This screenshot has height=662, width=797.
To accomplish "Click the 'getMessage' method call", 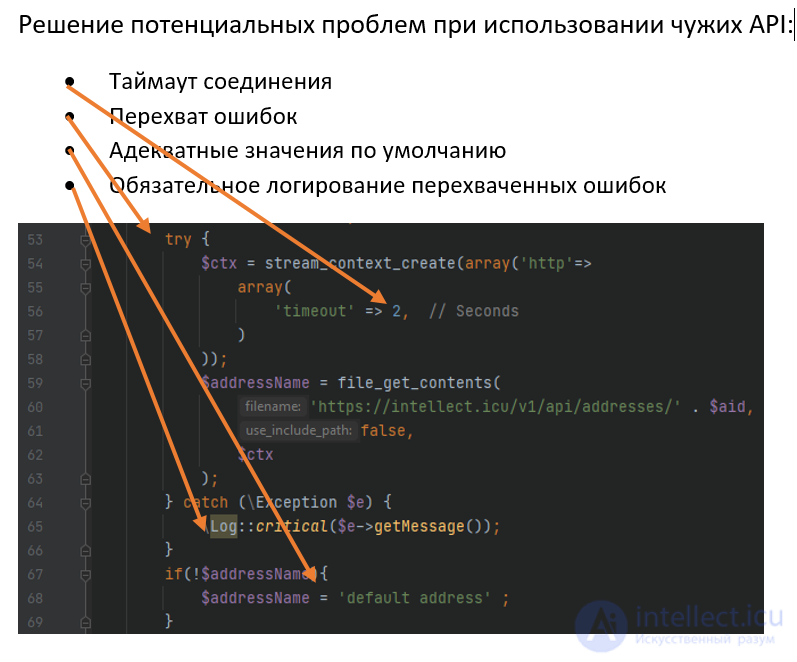I will [x=419, y=526].
